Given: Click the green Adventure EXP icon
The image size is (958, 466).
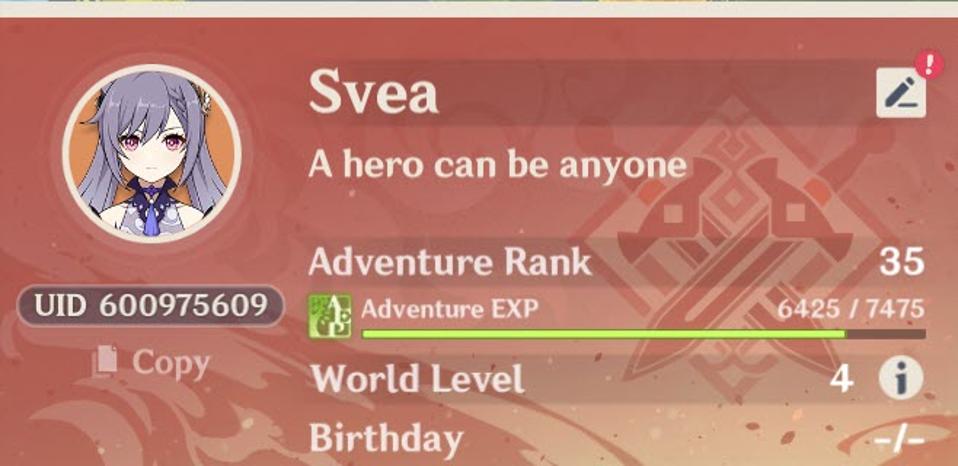Looking at the screenshot, I should pyautogui.click(x=330, y=316).
